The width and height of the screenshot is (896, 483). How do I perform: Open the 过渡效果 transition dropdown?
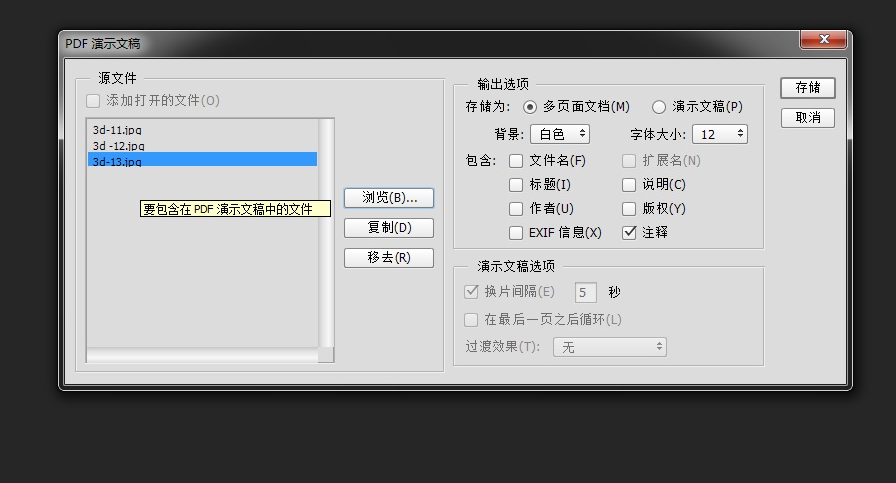pos(610,347)
